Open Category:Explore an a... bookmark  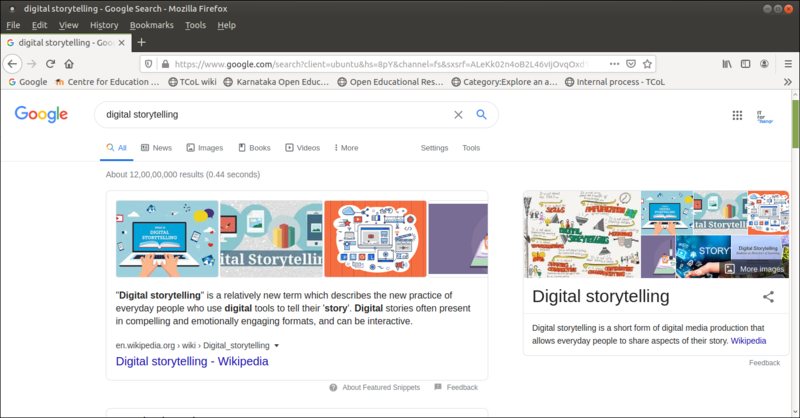point(504,82)
